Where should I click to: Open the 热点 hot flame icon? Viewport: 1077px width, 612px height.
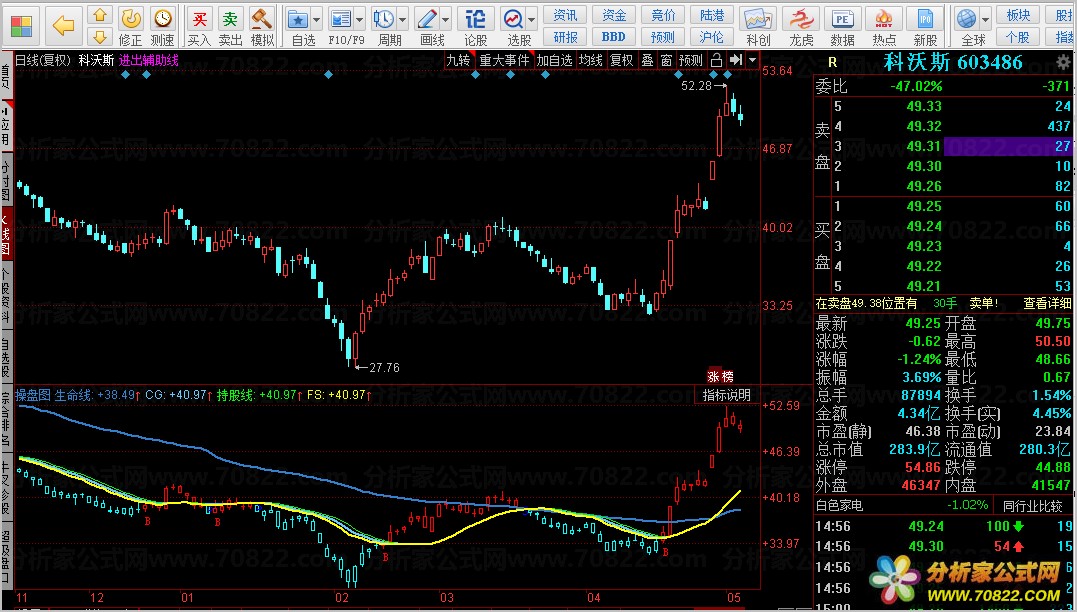(884, 19)
